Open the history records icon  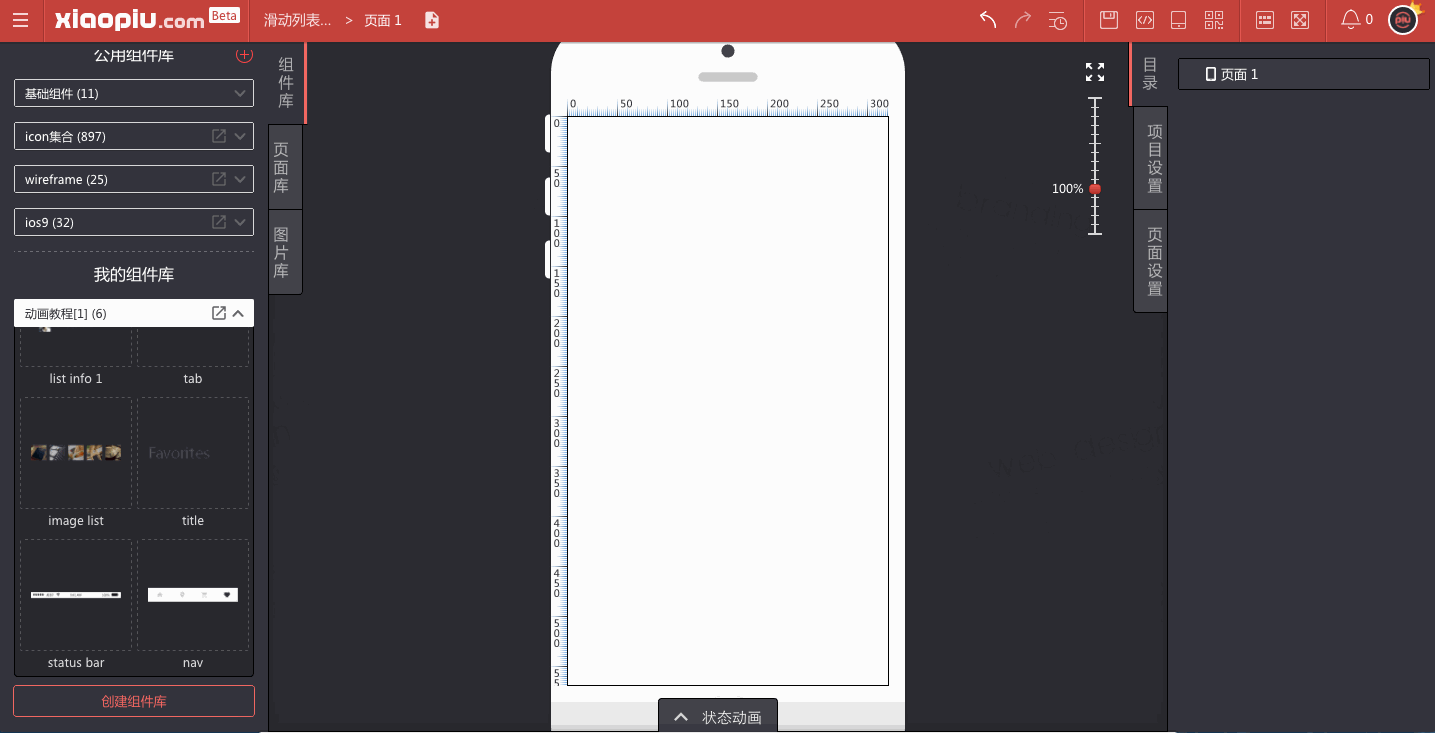(1058, 20)
